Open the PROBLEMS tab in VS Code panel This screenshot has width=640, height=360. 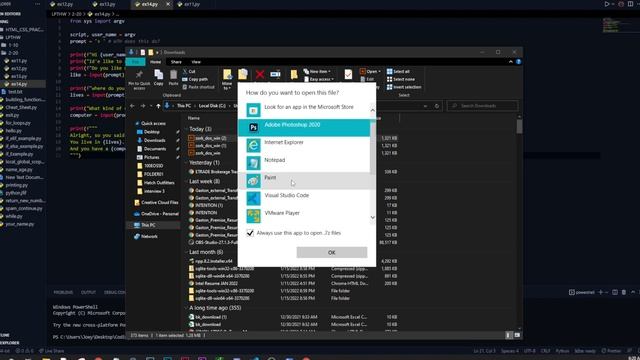(63, 292)
